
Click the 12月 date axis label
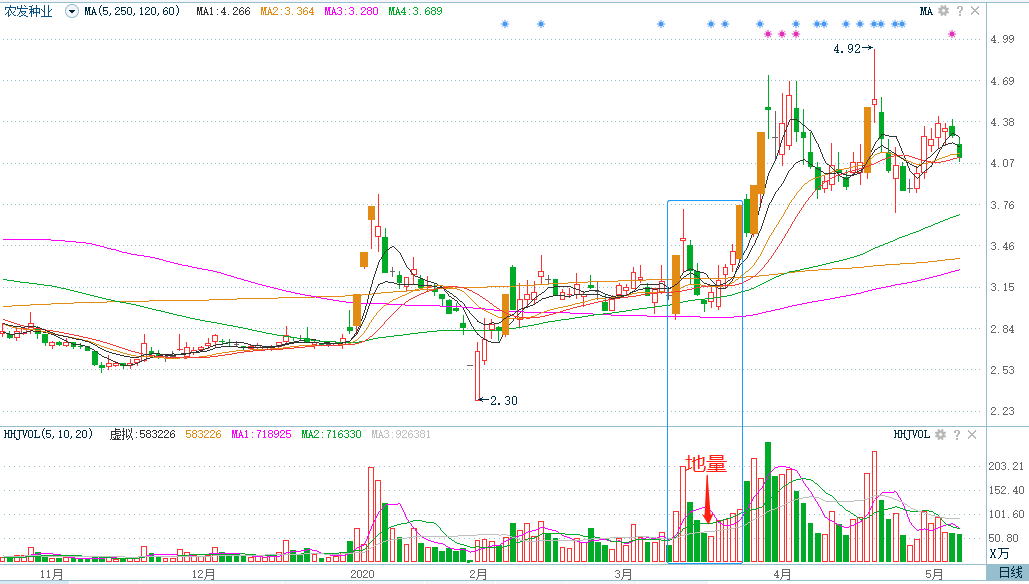click(204, 575)
